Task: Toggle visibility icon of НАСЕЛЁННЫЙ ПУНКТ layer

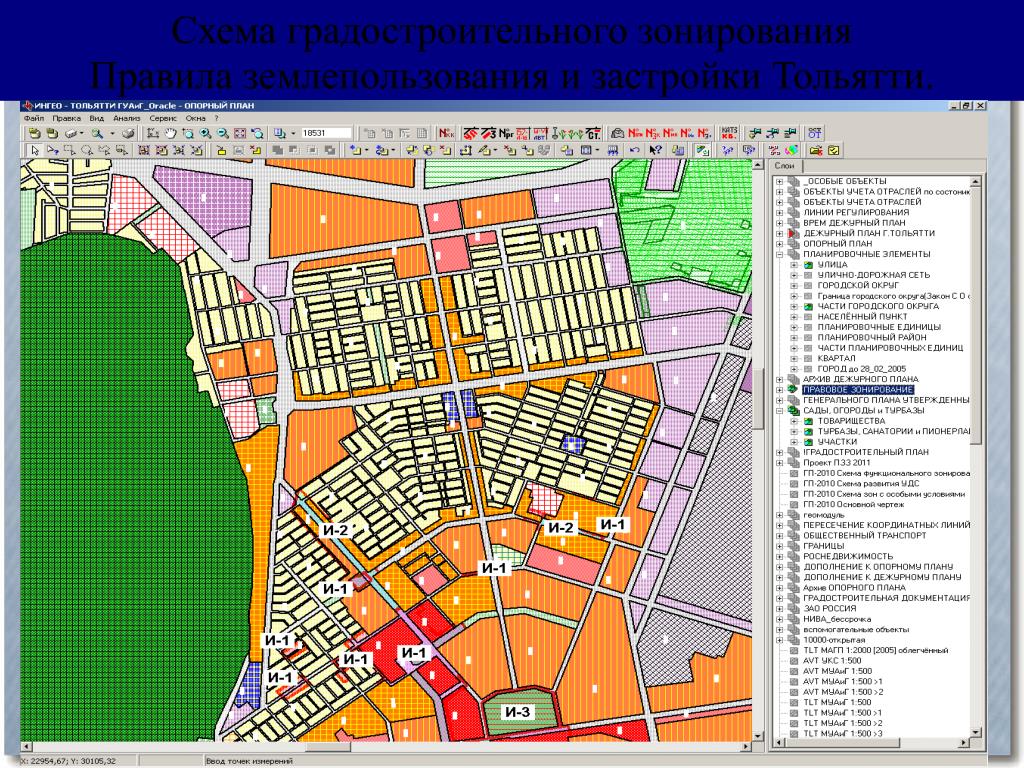Action: pos(808,317)
